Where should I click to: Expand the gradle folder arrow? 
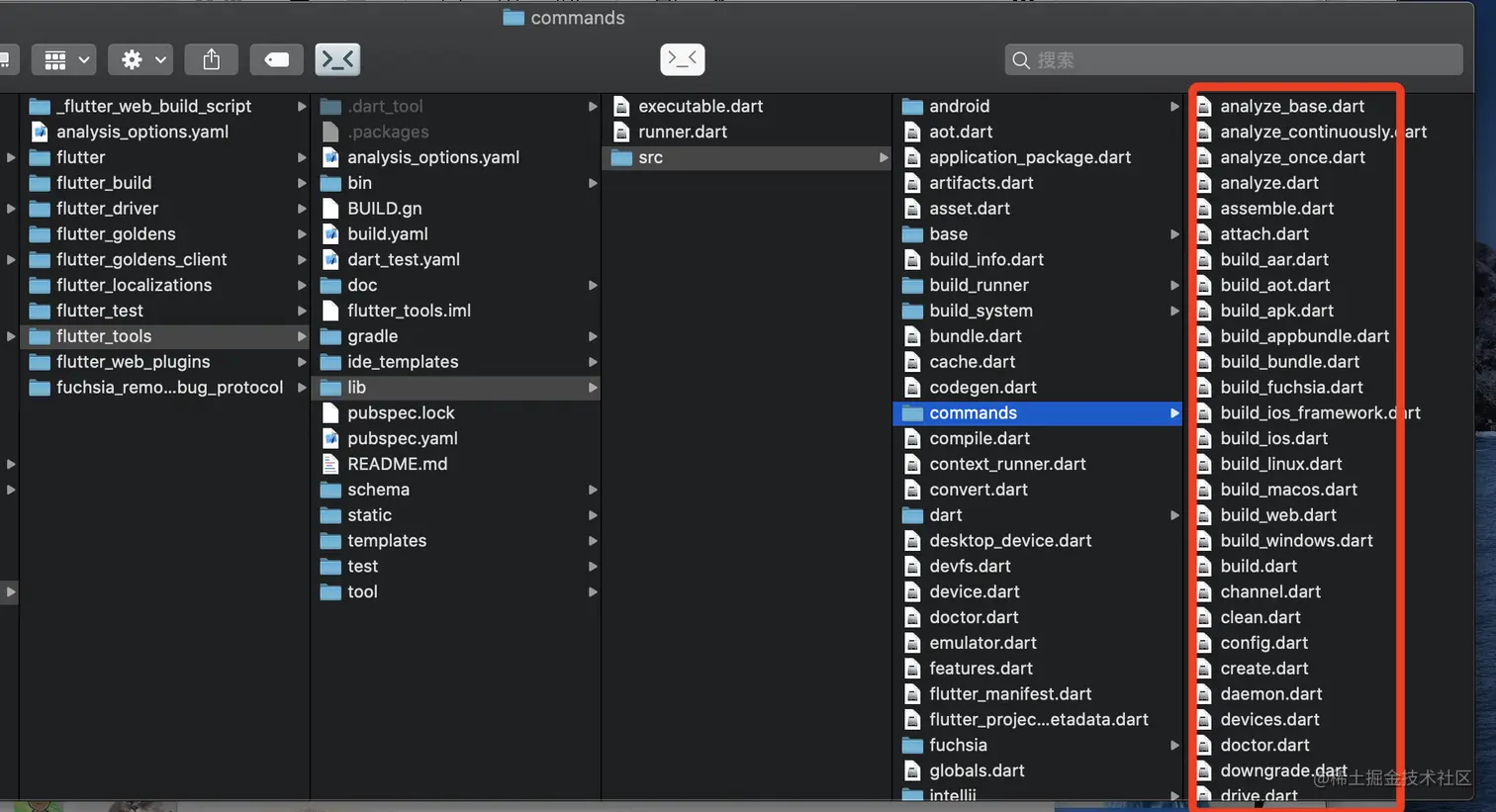point(593,336)
